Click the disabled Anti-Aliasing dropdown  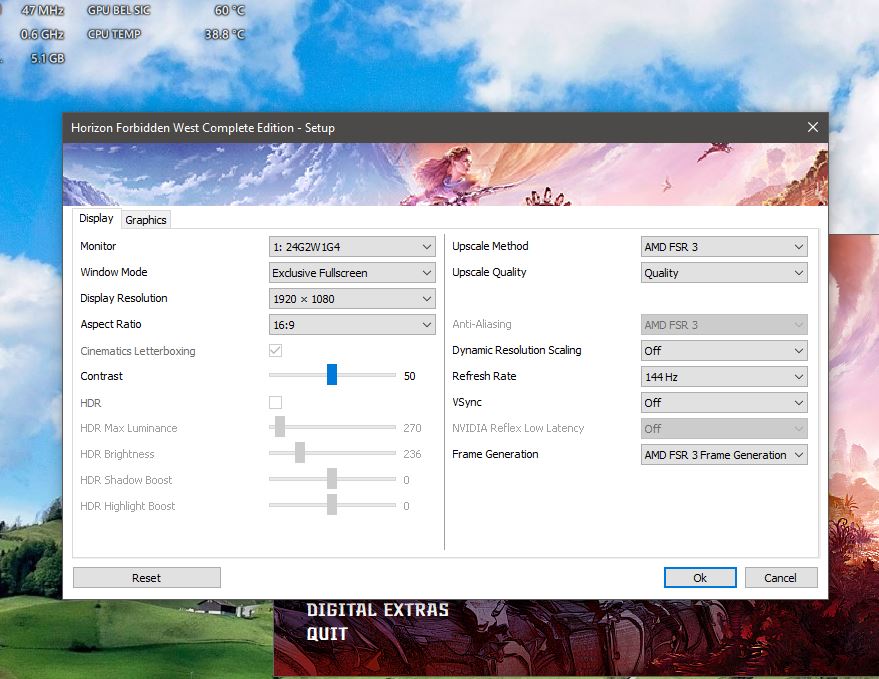pos(724,325)
